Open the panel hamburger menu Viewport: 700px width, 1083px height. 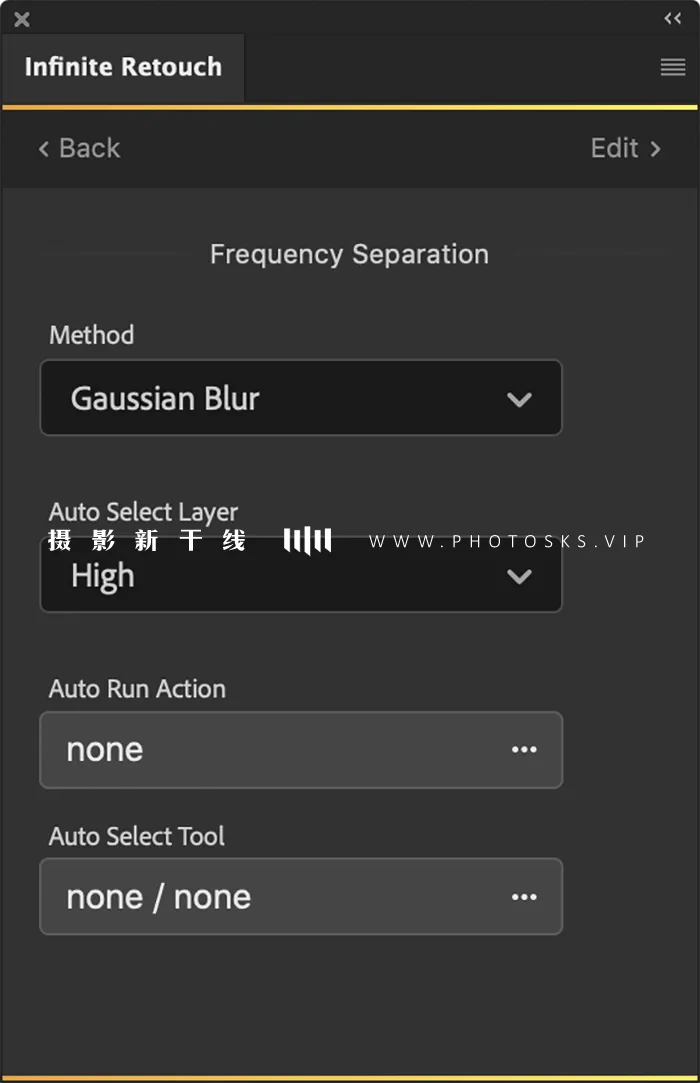click(672, 67)
